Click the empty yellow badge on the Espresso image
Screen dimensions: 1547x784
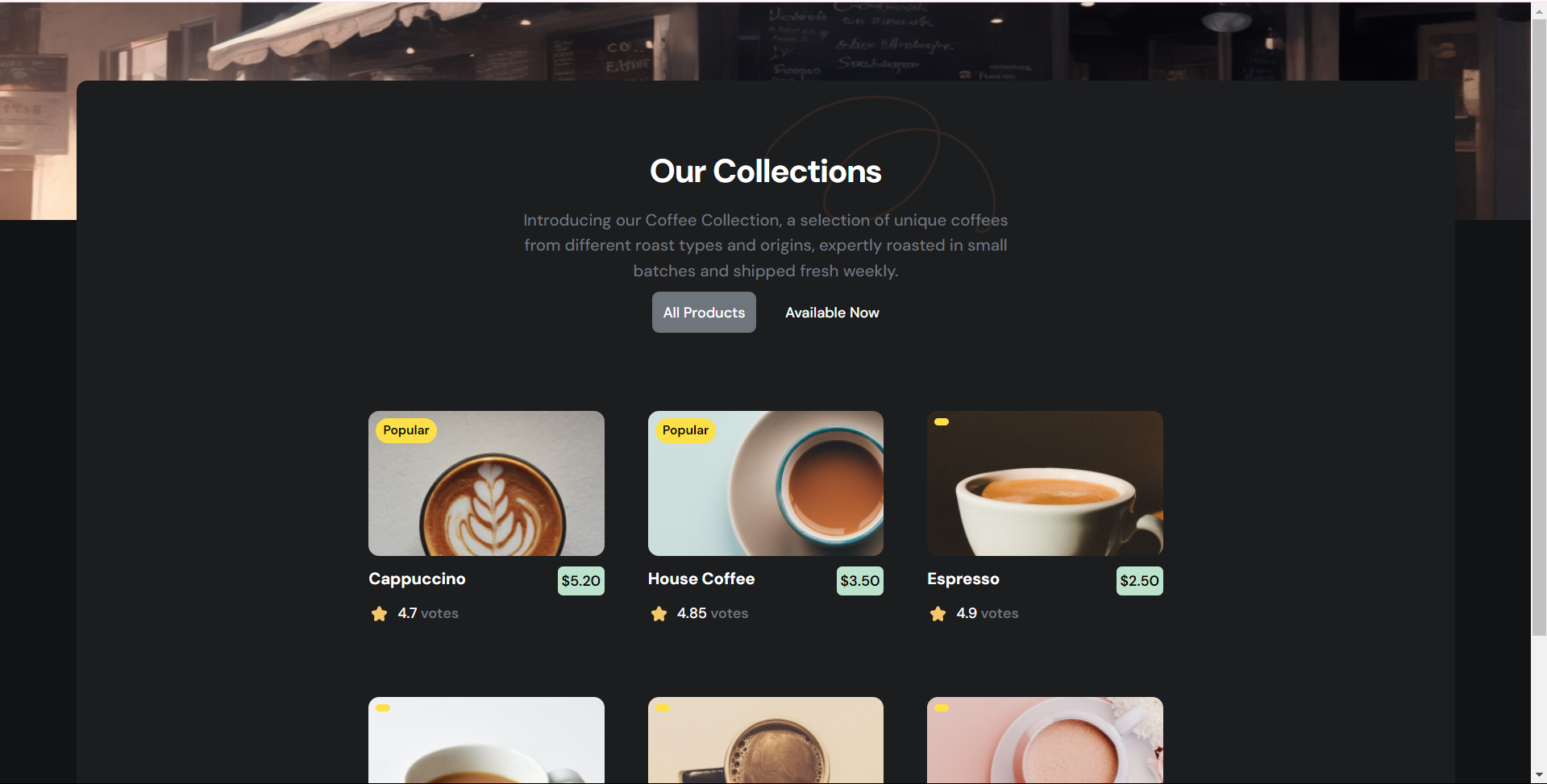click(x=942, y=421)
